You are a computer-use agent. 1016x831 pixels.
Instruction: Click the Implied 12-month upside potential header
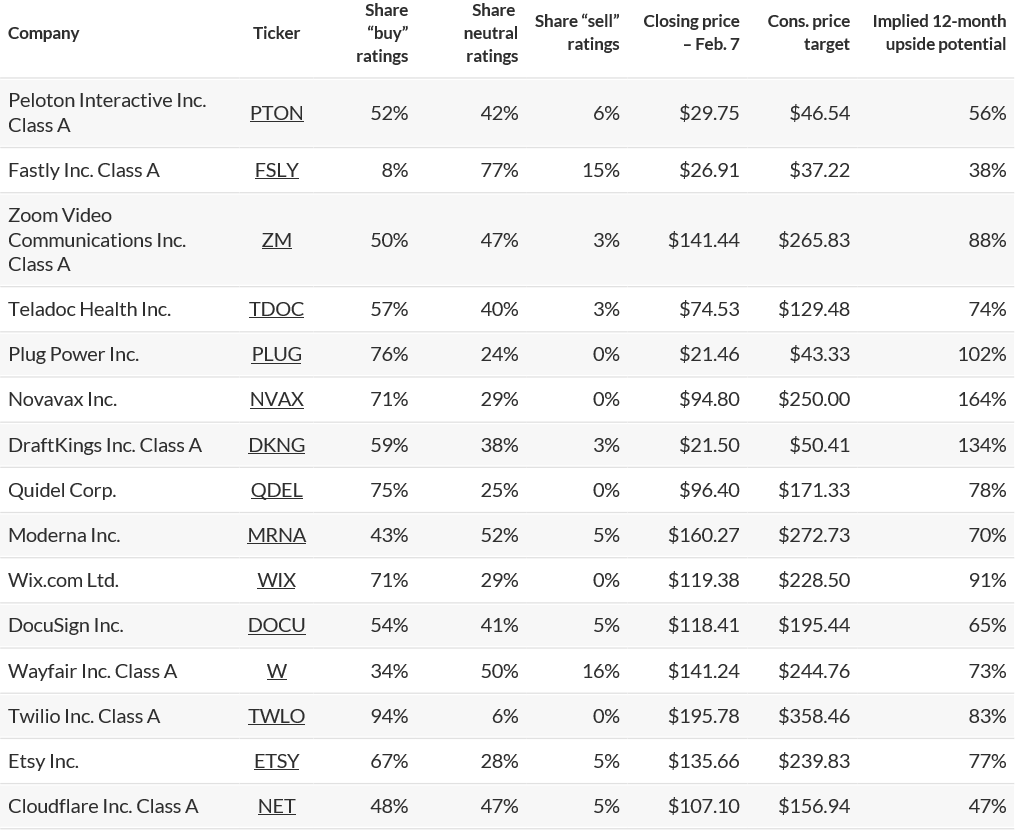(x=939, y=33)
